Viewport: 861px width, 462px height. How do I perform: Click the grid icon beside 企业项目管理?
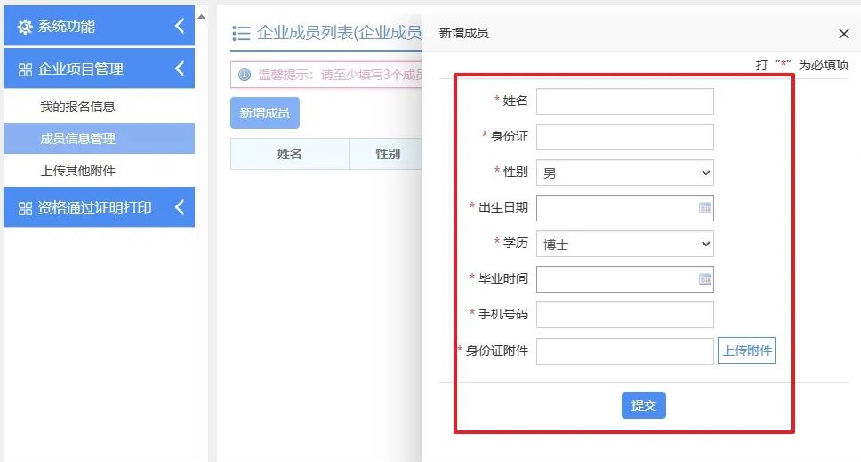point(25,69)
